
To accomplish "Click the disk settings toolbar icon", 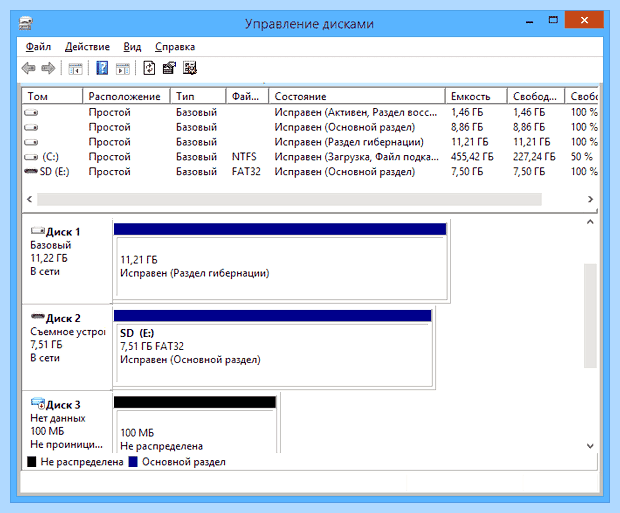I will tap(190, 68).
